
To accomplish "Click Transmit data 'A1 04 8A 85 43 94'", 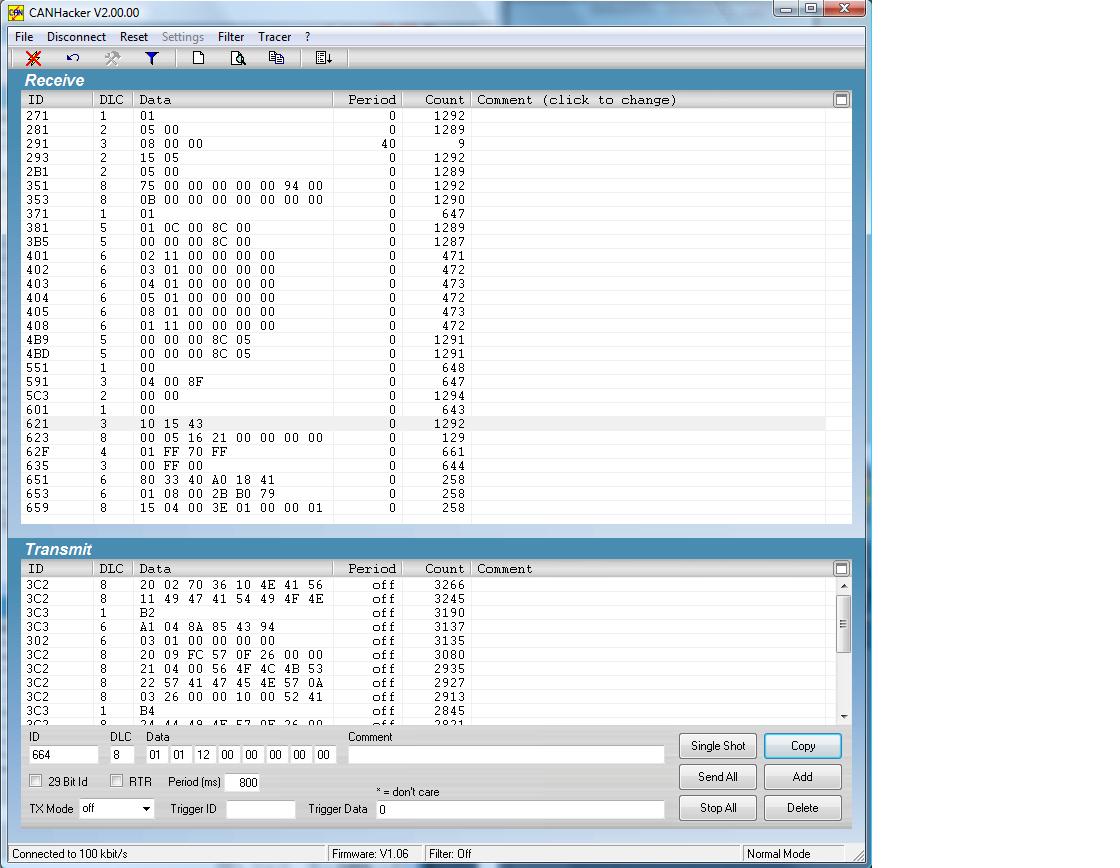I will tap(207, 627).
